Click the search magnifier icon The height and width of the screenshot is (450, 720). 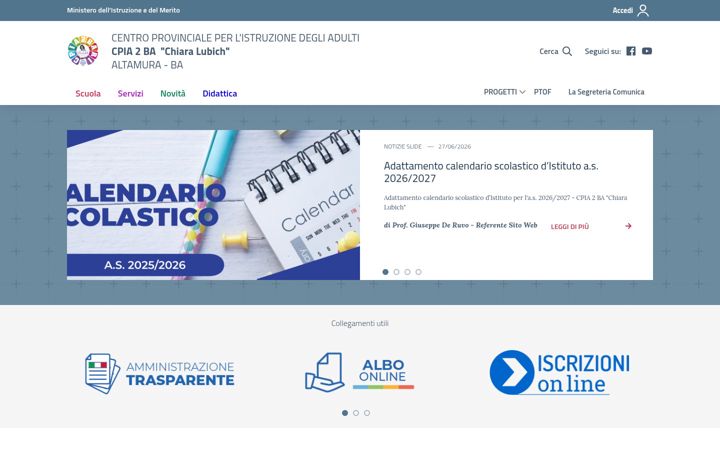[x=567, y=51]
